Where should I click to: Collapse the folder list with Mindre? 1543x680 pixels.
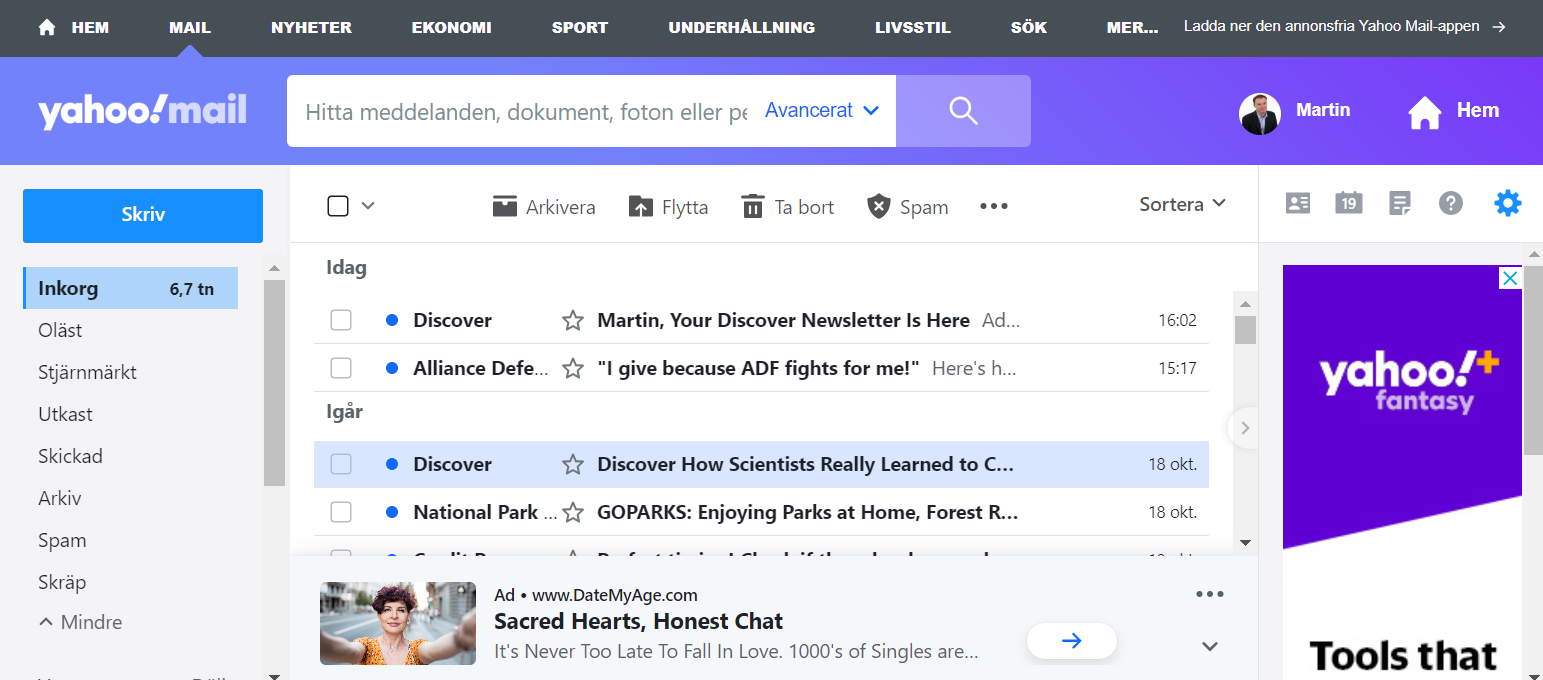(80, 622)
